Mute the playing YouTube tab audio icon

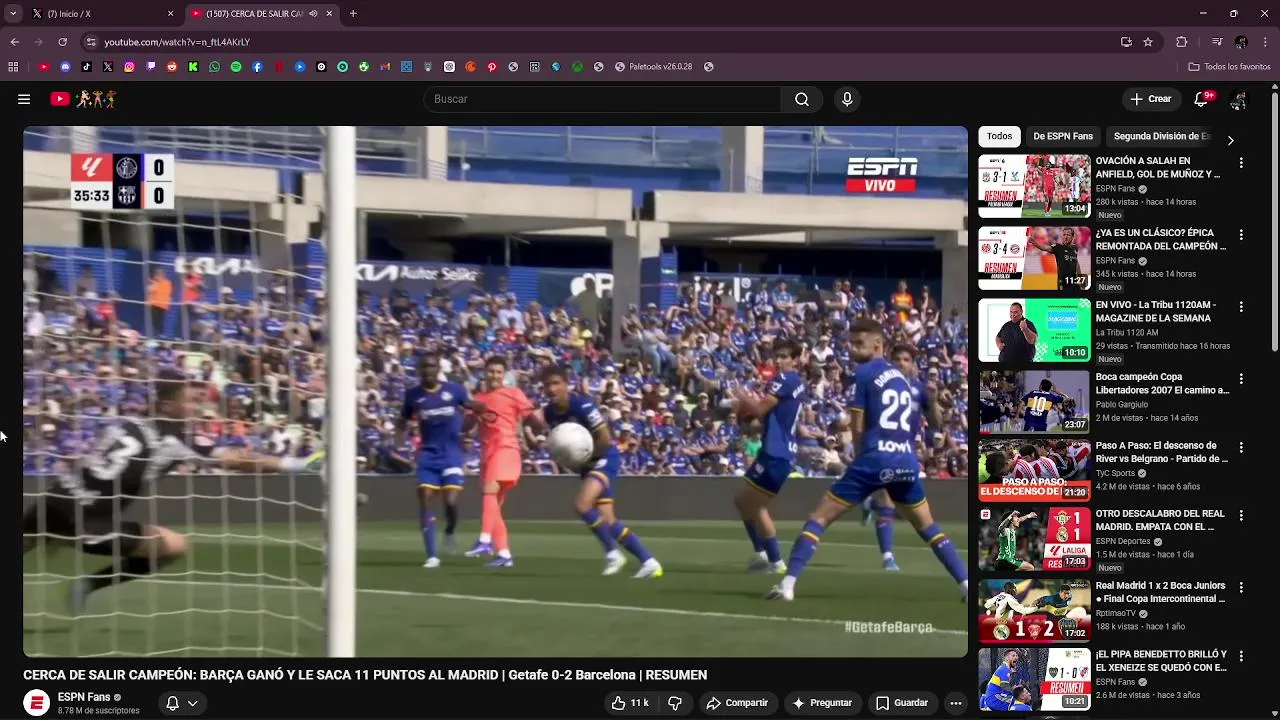(x=314, y=14)
